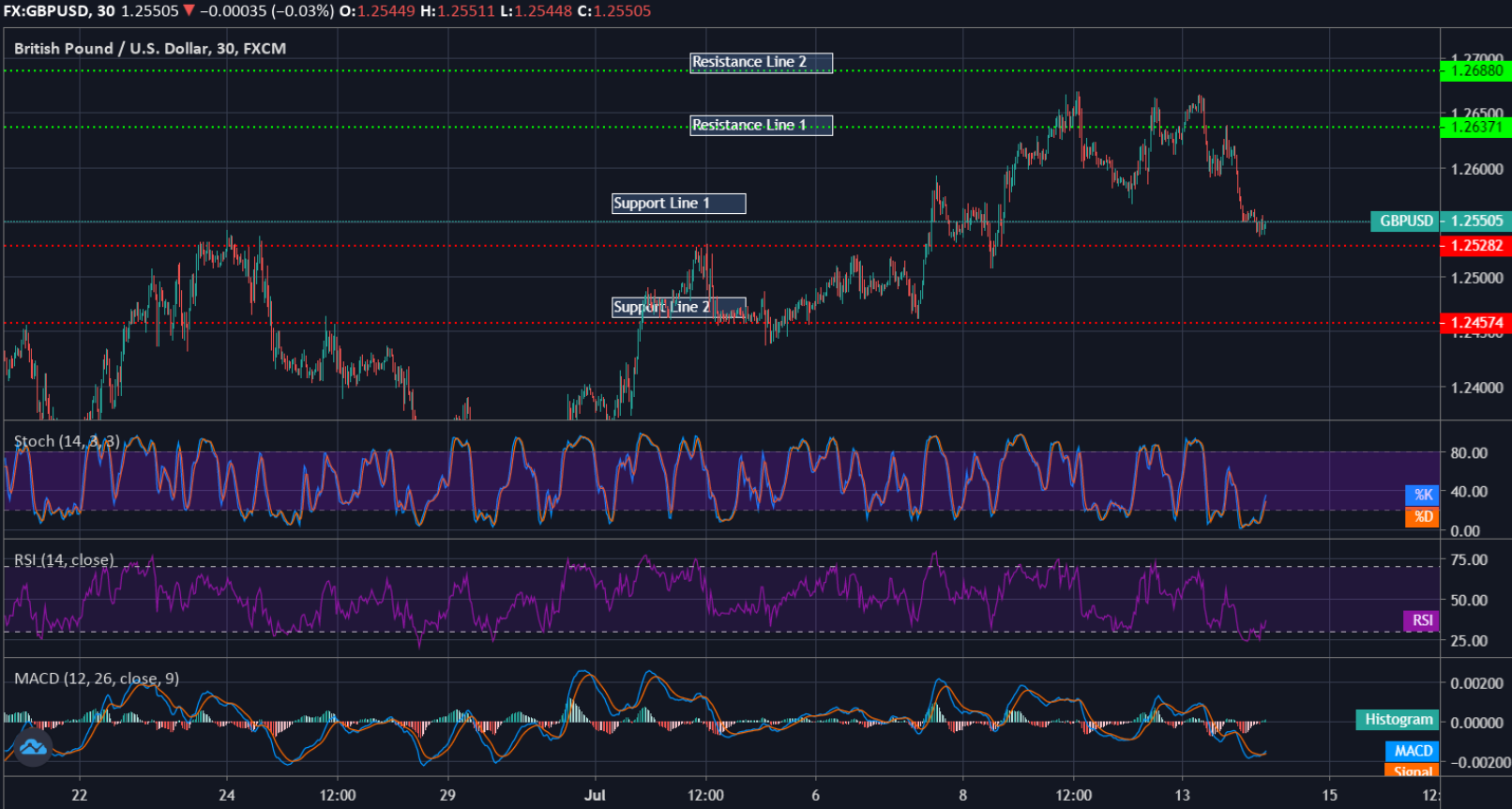Click the 22 date on time axis

pyautogui.click(x=80, y=795)
